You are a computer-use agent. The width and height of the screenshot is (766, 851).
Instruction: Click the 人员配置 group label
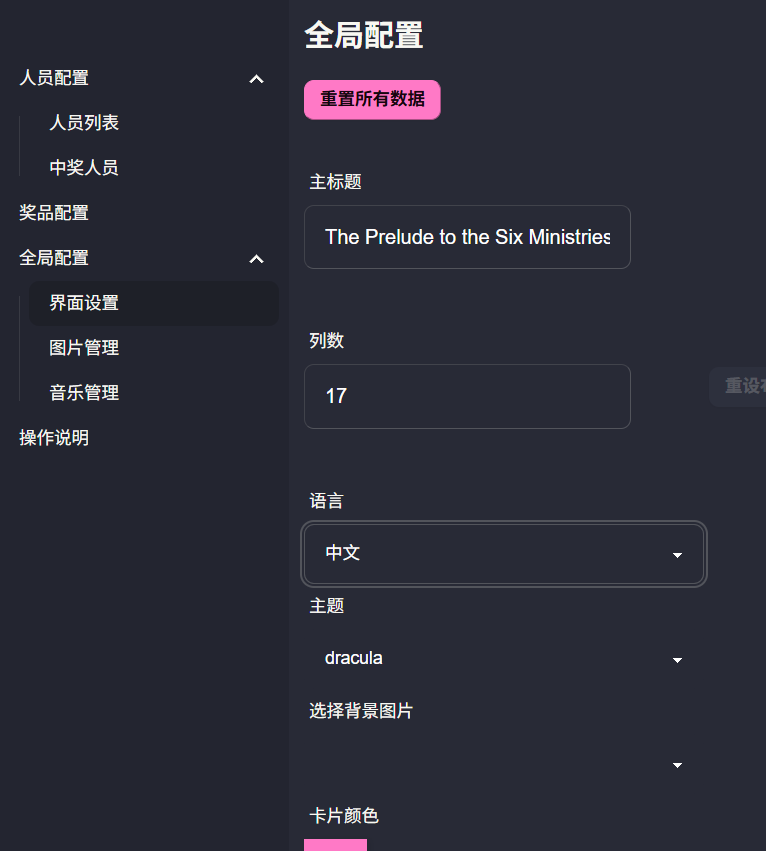click(x=54, y=78)
